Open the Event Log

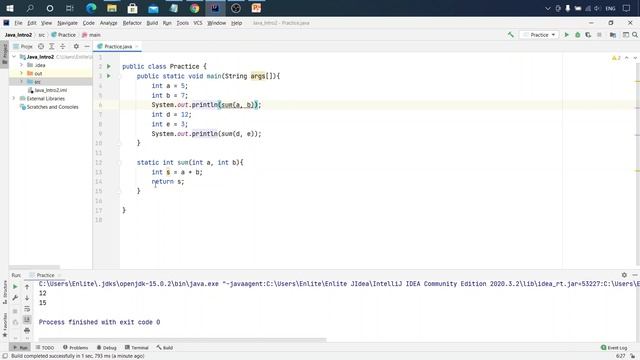[x=614, y=348]
